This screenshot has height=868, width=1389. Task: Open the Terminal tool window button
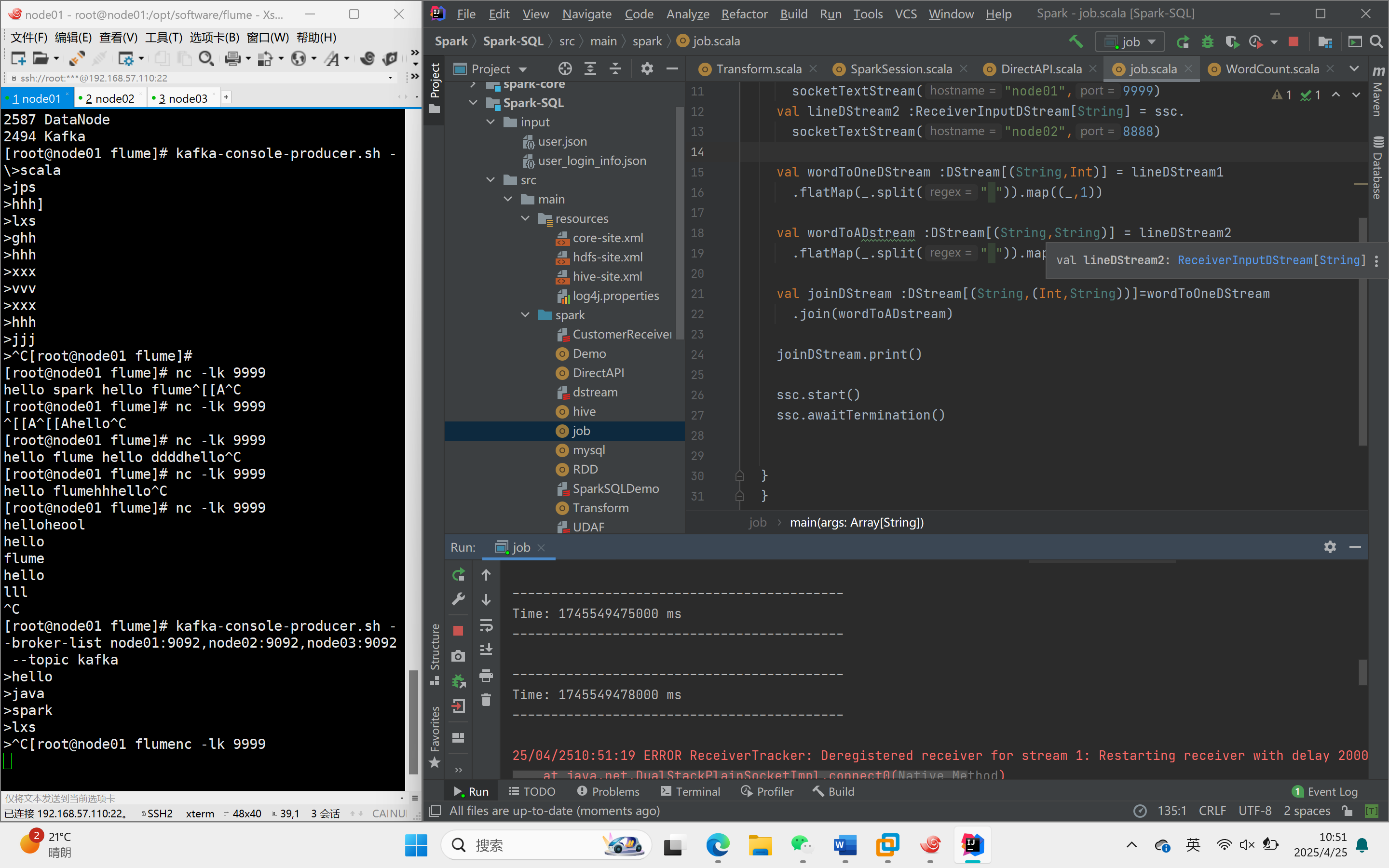point(691,791)
